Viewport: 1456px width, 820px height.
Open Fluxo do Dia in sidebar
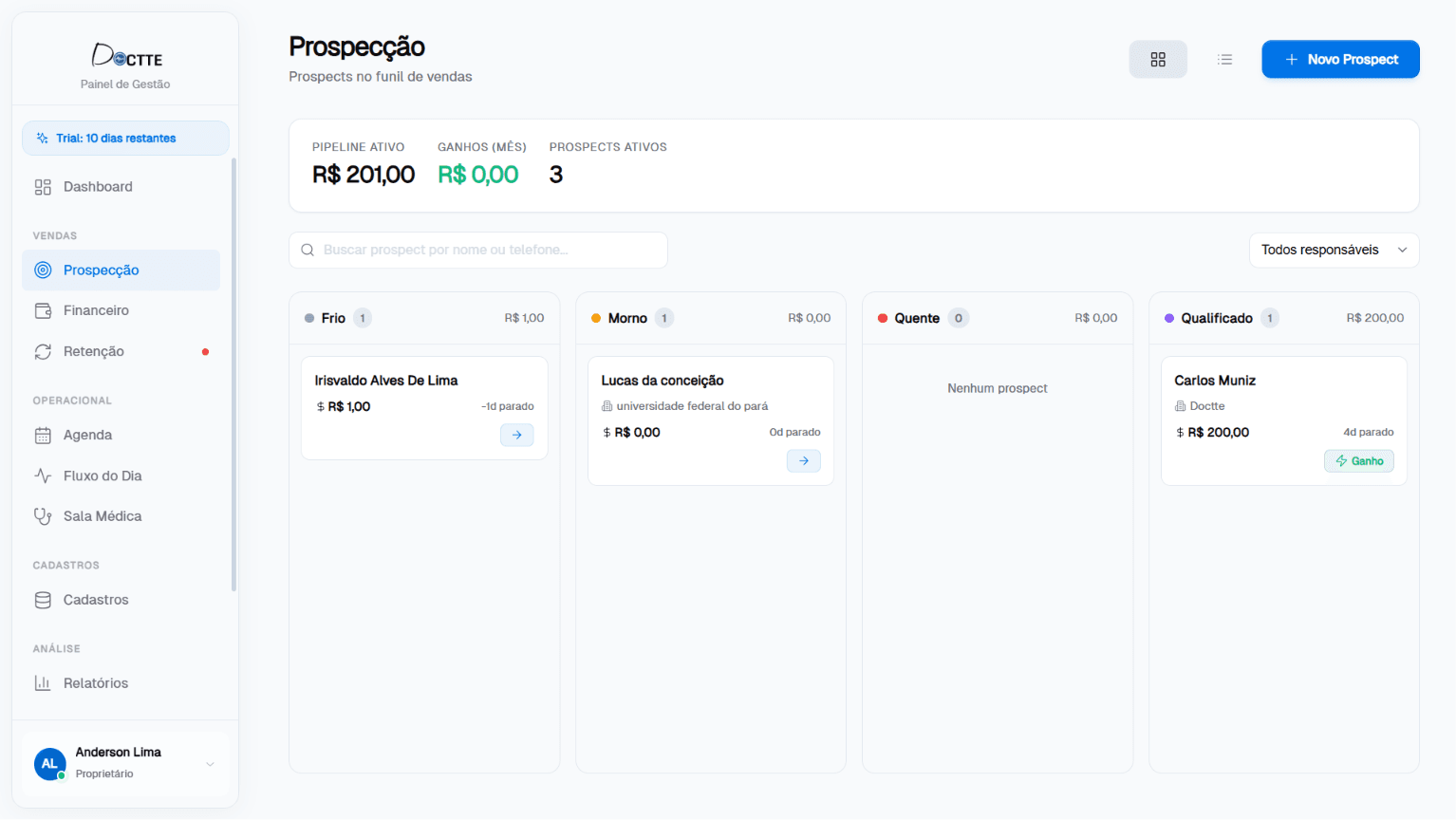click(x=121, y=475)
